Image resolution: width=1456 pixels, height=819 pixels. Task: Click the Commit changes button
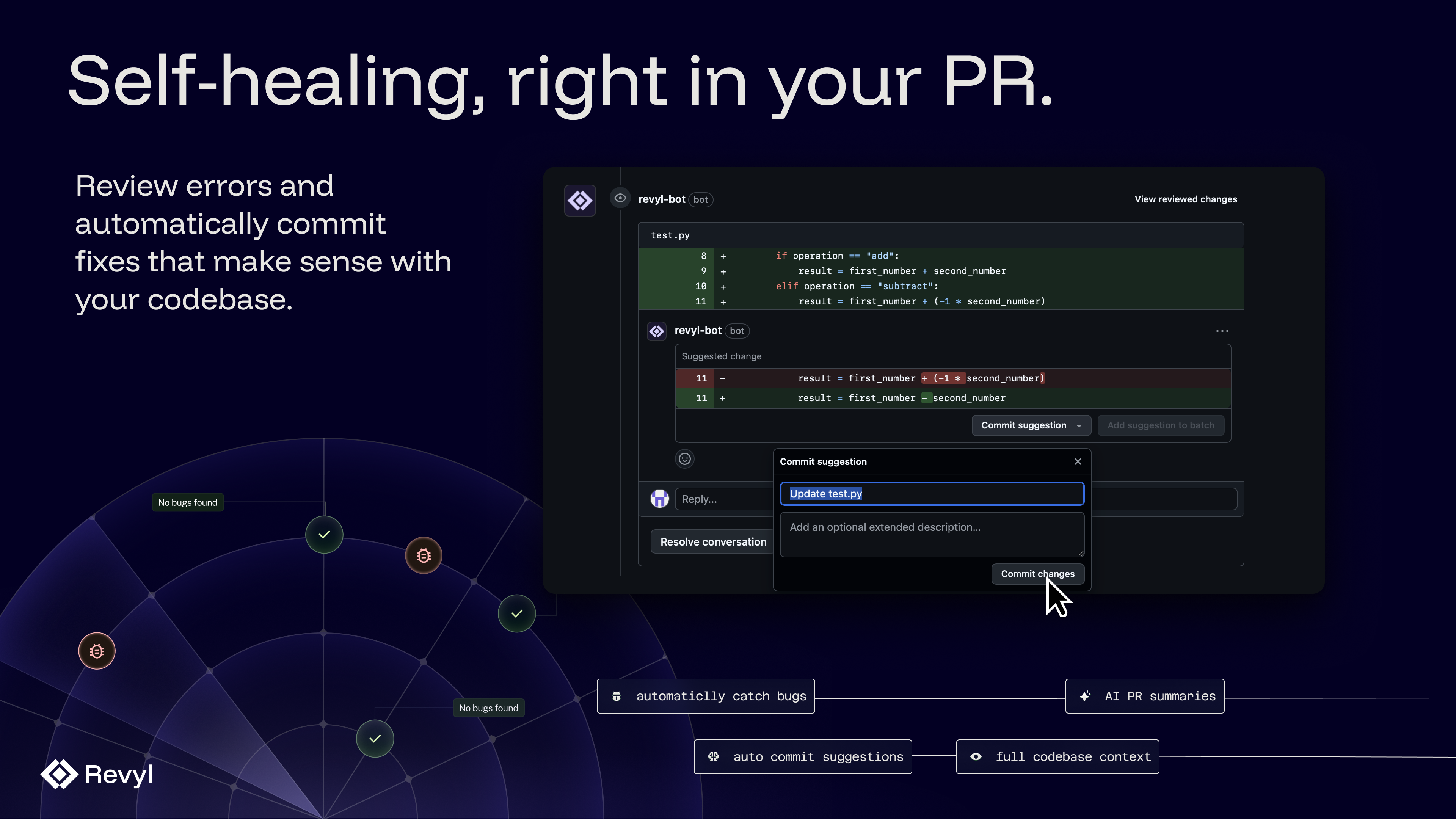1038,574
